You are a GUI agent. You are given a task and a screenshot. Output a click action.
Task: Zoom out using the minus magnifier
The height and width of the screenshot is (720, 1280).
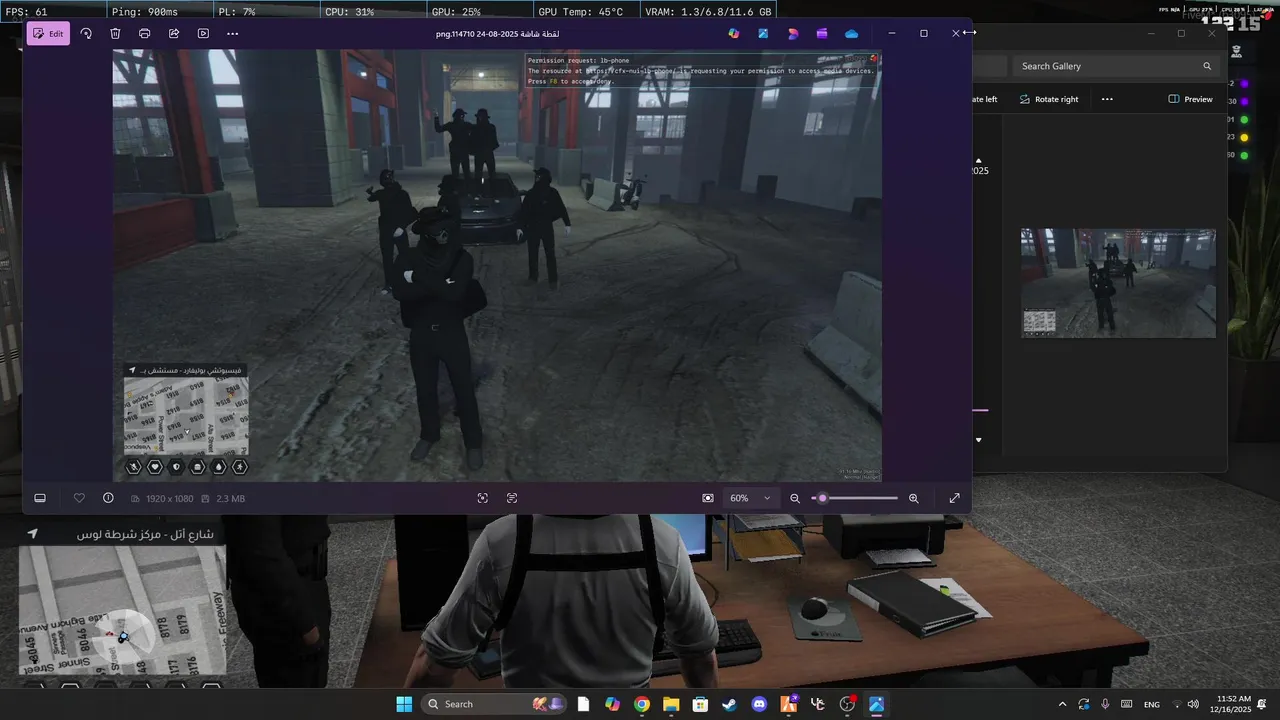[795, 498]
